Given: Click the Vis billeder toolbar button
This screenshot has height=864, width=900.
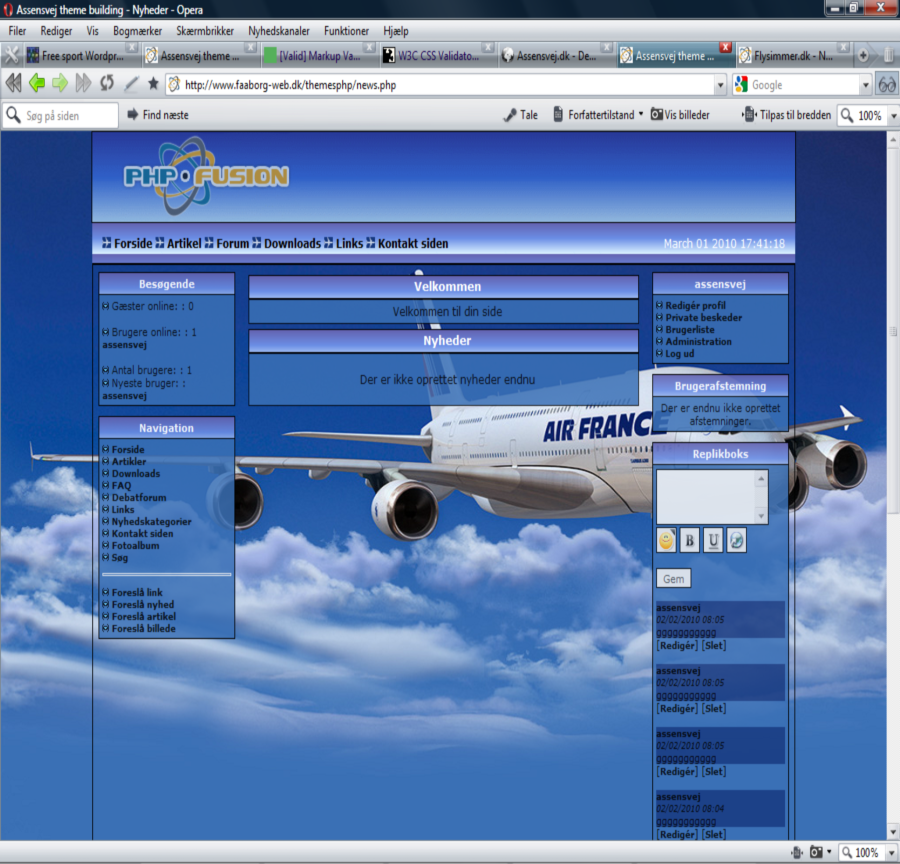Looking at the screenshot, I should (x=680, y=115).
